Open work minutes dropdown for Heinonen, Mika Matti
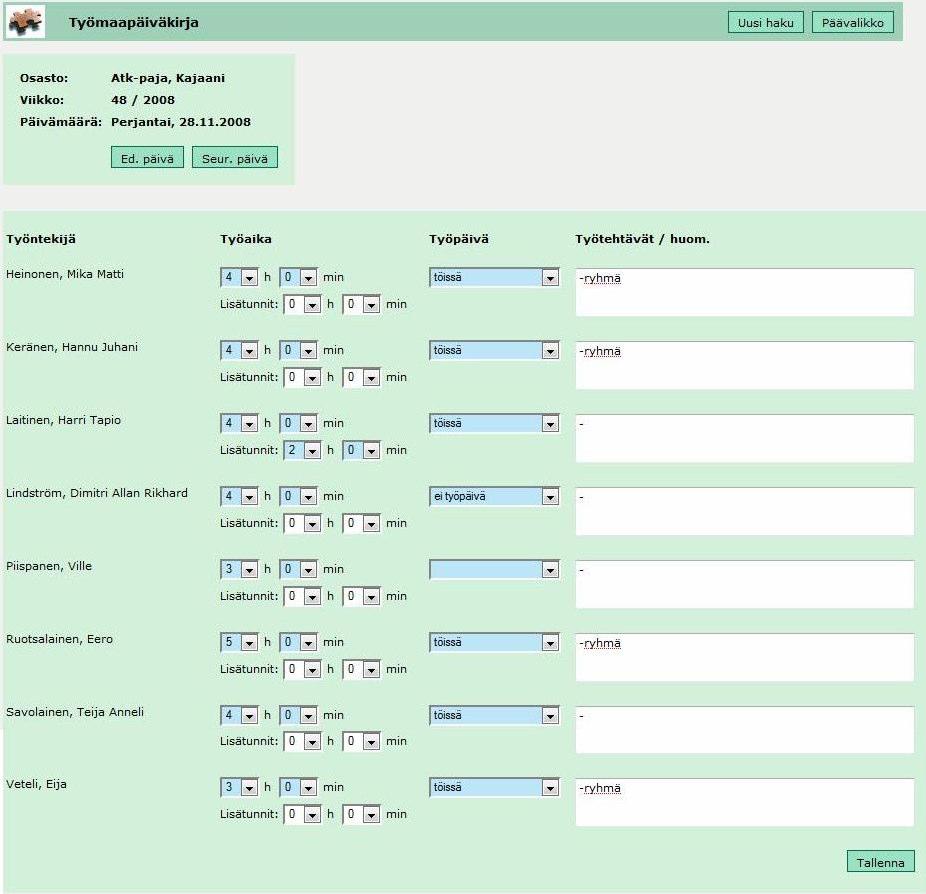The height and width of the screenshot is (894, 926). tap(298, 277)
